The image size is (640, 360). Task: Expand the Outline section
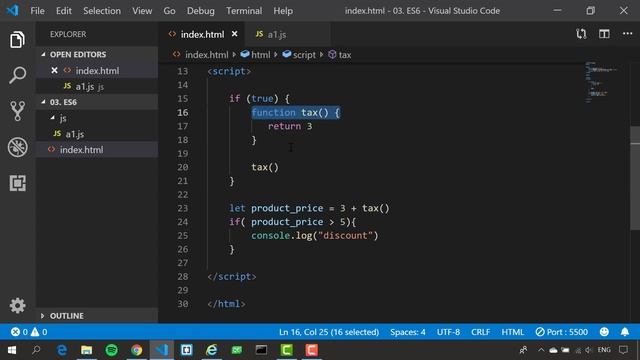97,316
